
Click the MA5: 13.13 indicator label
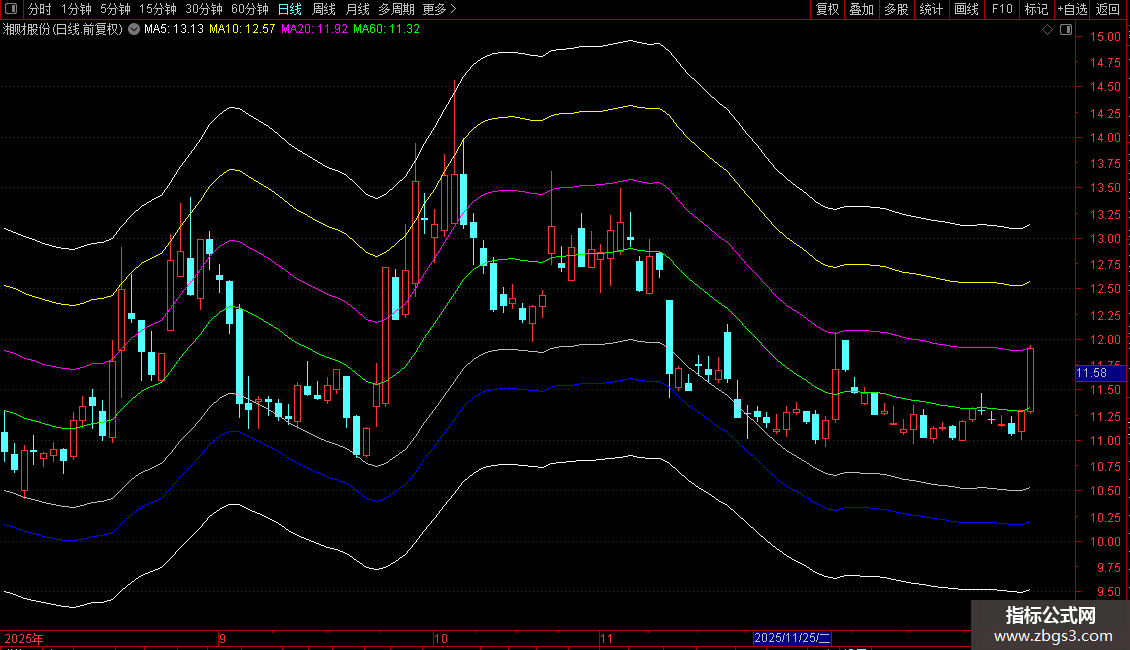click(174, 30)
